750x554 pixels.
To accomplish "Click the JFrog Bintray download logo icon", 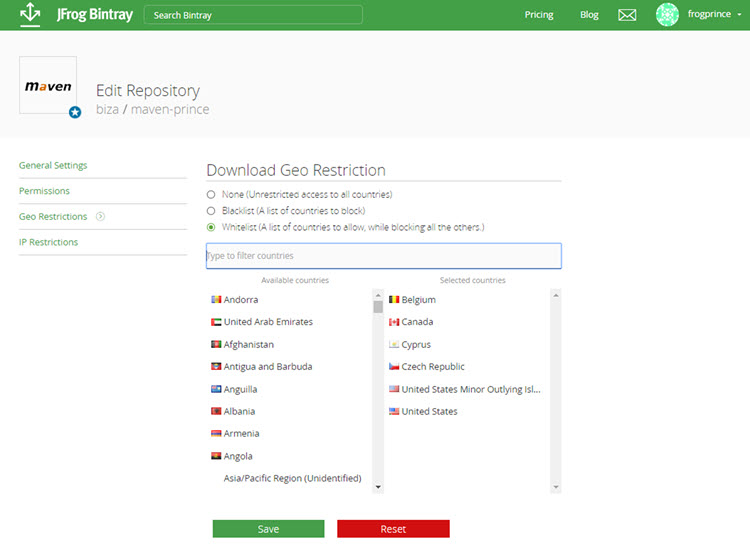I will 30,13.
